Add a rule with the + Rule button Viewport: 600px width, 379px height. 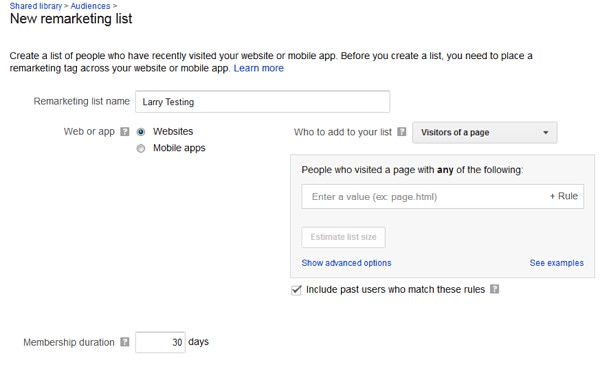pos(564,196)
